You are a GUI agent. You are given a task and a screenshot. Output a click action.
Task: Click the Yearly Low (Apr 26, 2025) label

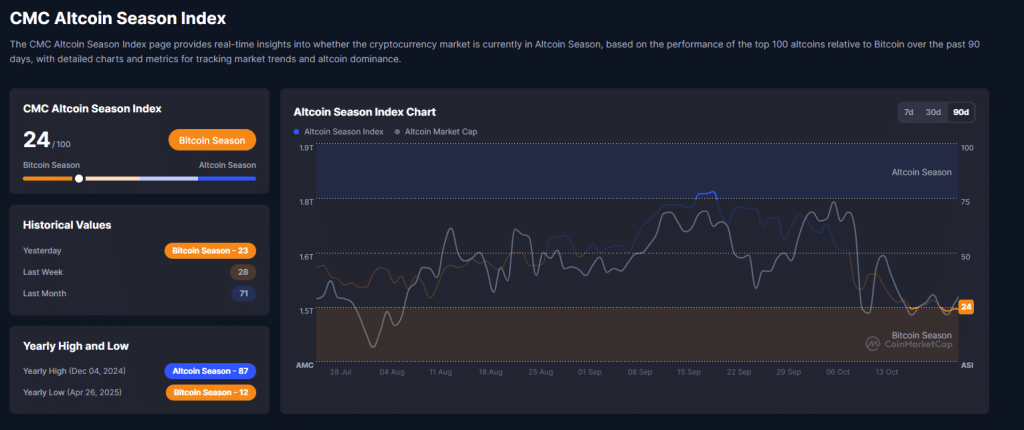[72, 393]
